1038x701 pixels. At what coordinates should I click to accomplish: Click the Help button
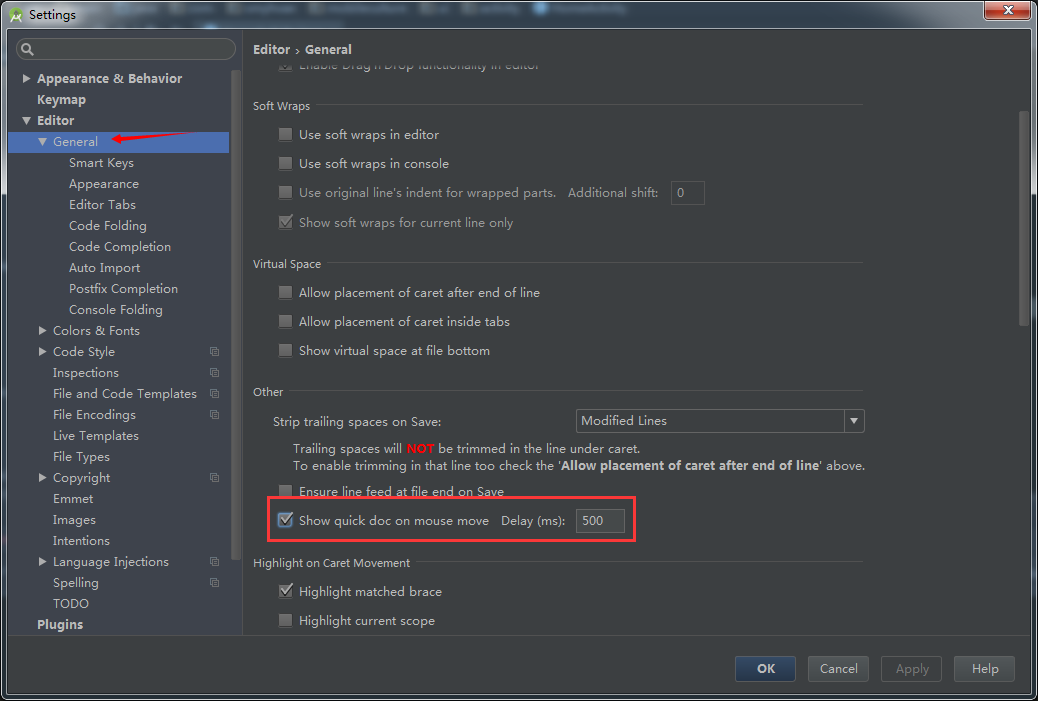click(x=984, y=669)
